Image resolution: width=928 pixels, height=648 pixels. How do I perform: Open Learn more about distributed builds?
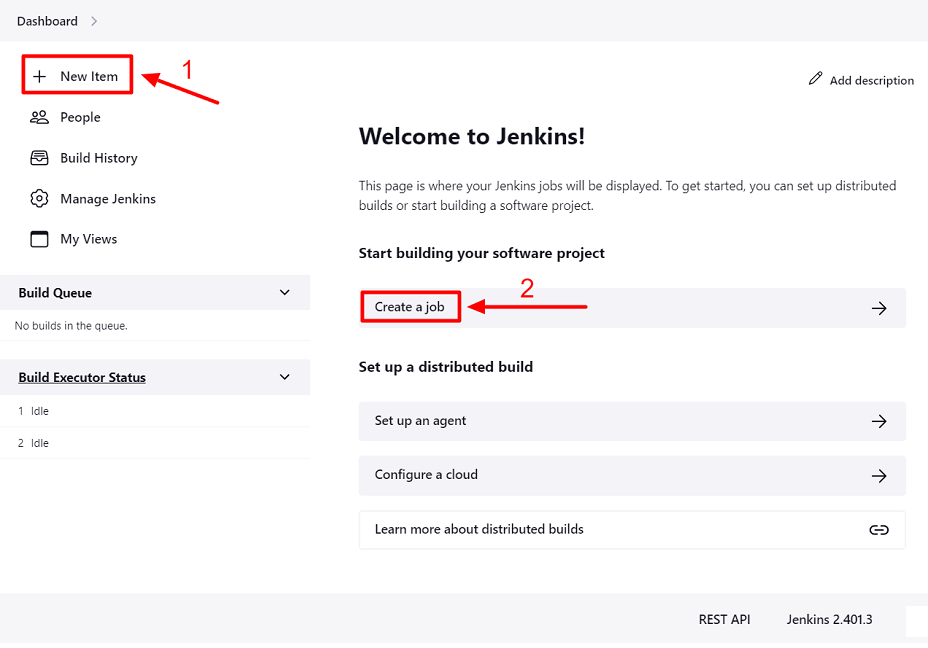(x=479, y=529)
